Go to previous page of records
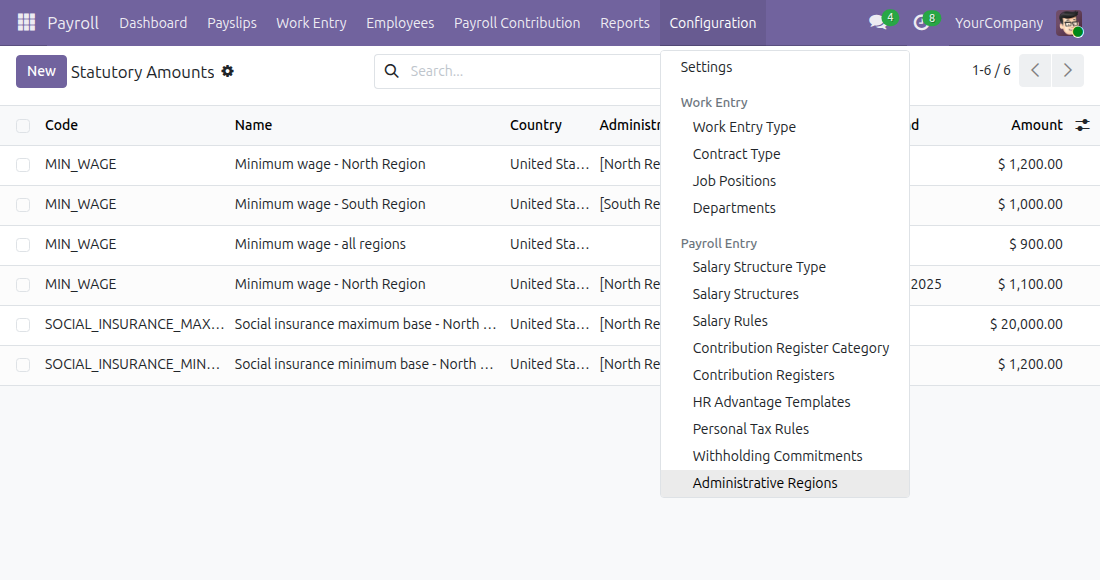 (x=1035, y=70)
